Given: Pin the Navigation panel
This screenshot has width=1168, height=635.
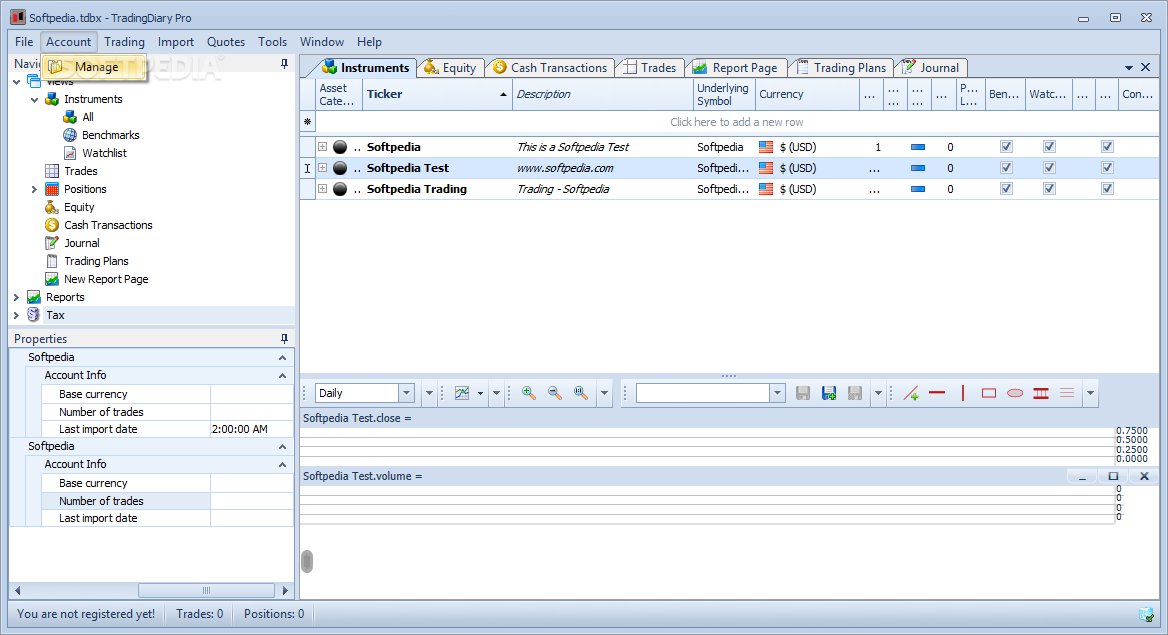Looking at the screenshot, I should (285, 64).
